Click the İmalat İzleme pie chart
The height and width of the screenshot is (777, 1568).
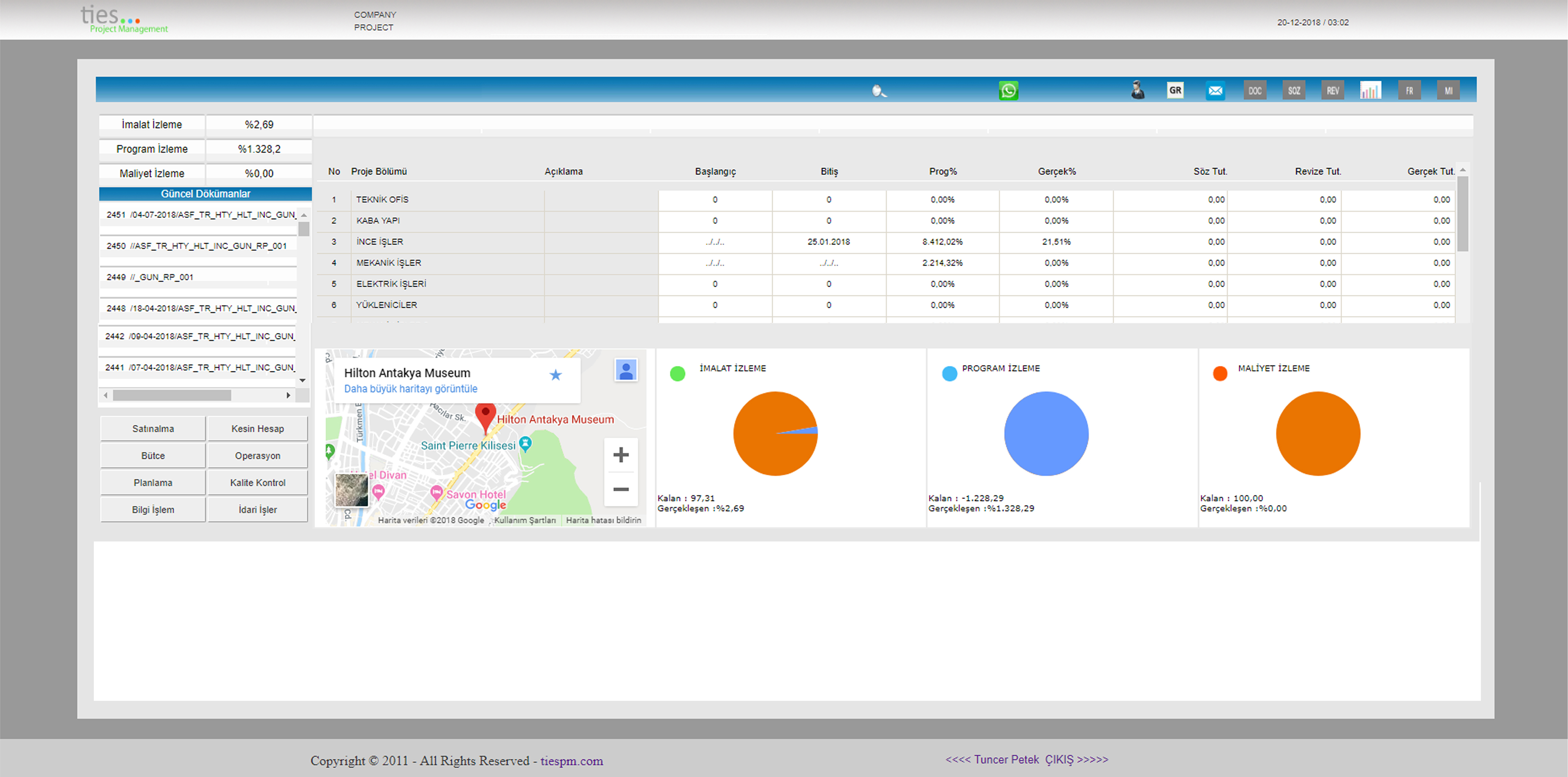click(775, 433)
